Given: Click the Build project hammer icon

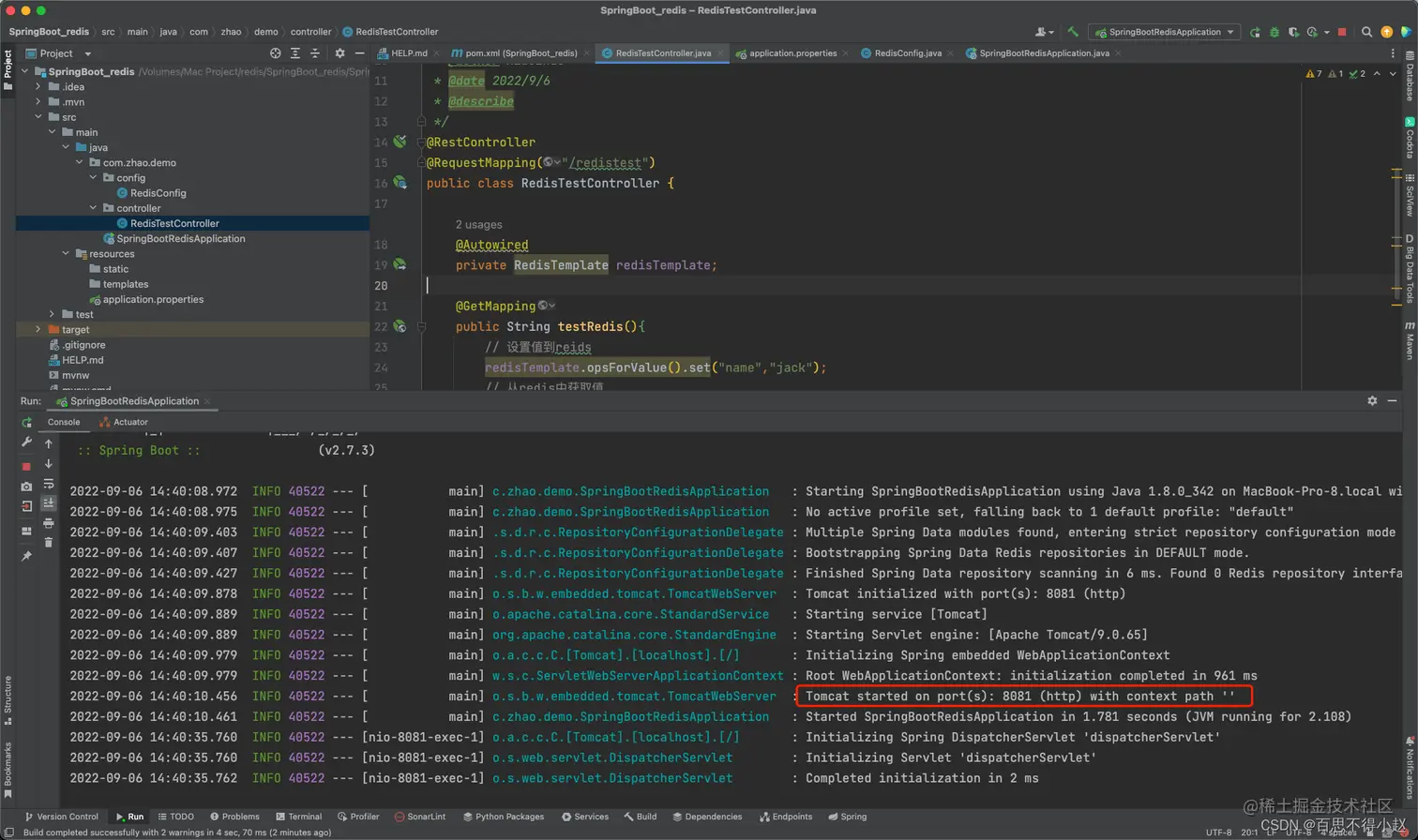Looking at the screenshot, I should click(x=1073, y=32).
